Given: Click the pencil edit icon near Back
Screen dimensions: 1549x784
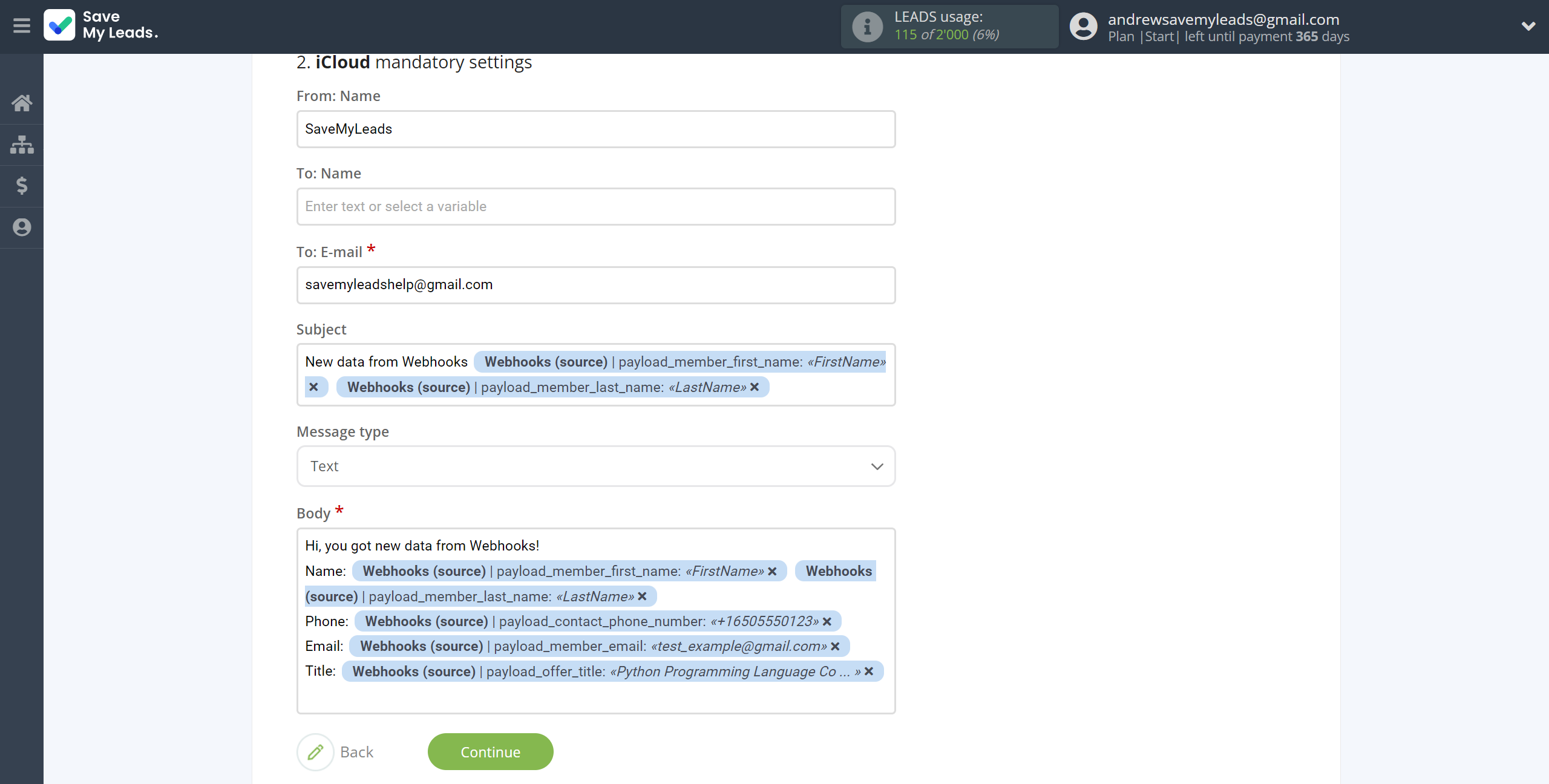Looking at the screenshot, I should pyautogui.click(x=315, y=752).
